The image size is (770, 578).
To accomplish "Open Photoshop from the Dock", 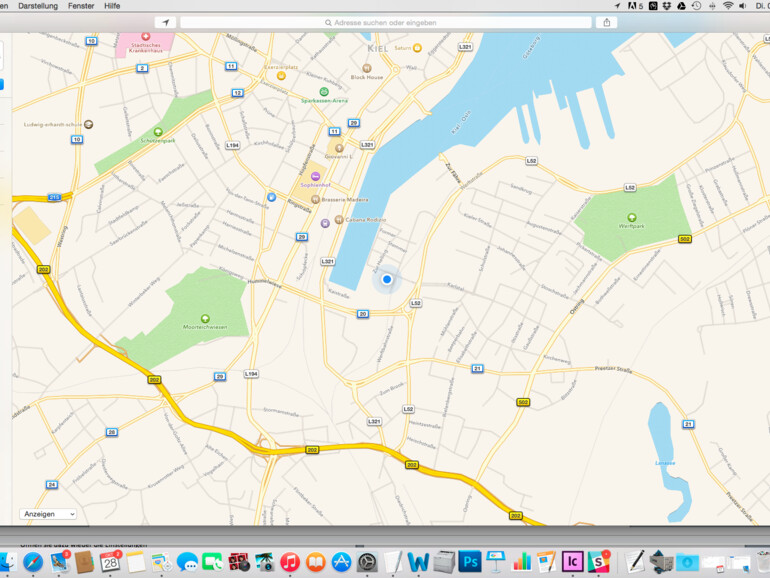I will pyautogui.click(x=470, y=562).
